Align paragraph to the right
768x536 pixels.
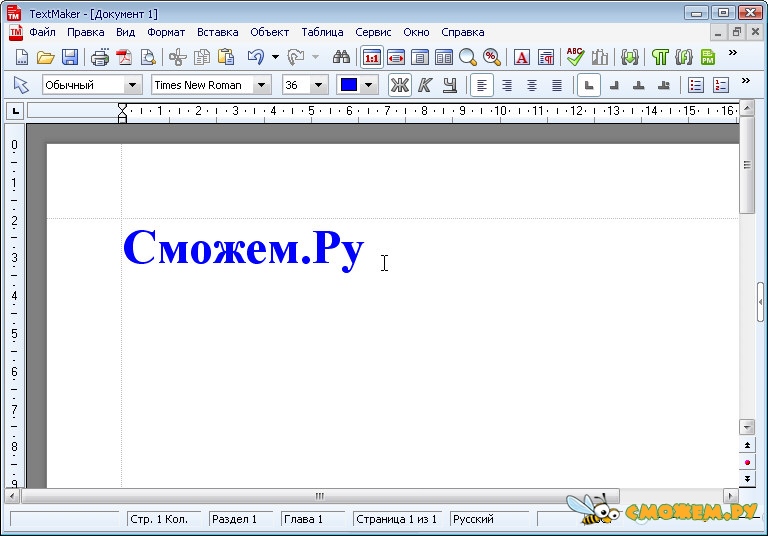pos(506,85)
